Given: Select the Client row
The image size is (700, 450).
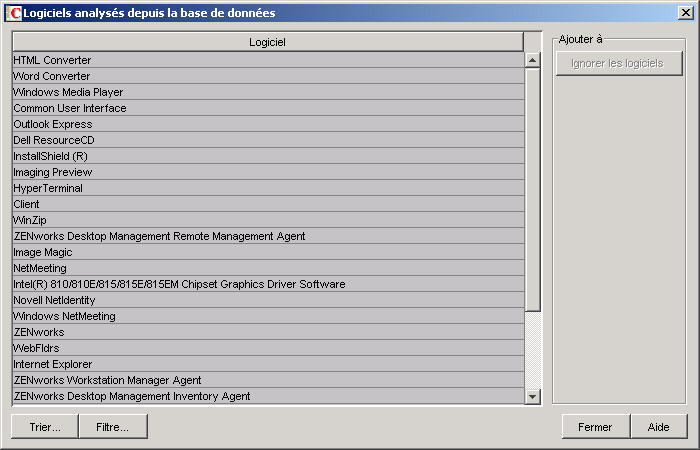Looking at the screenshot, I should point(268,204).
